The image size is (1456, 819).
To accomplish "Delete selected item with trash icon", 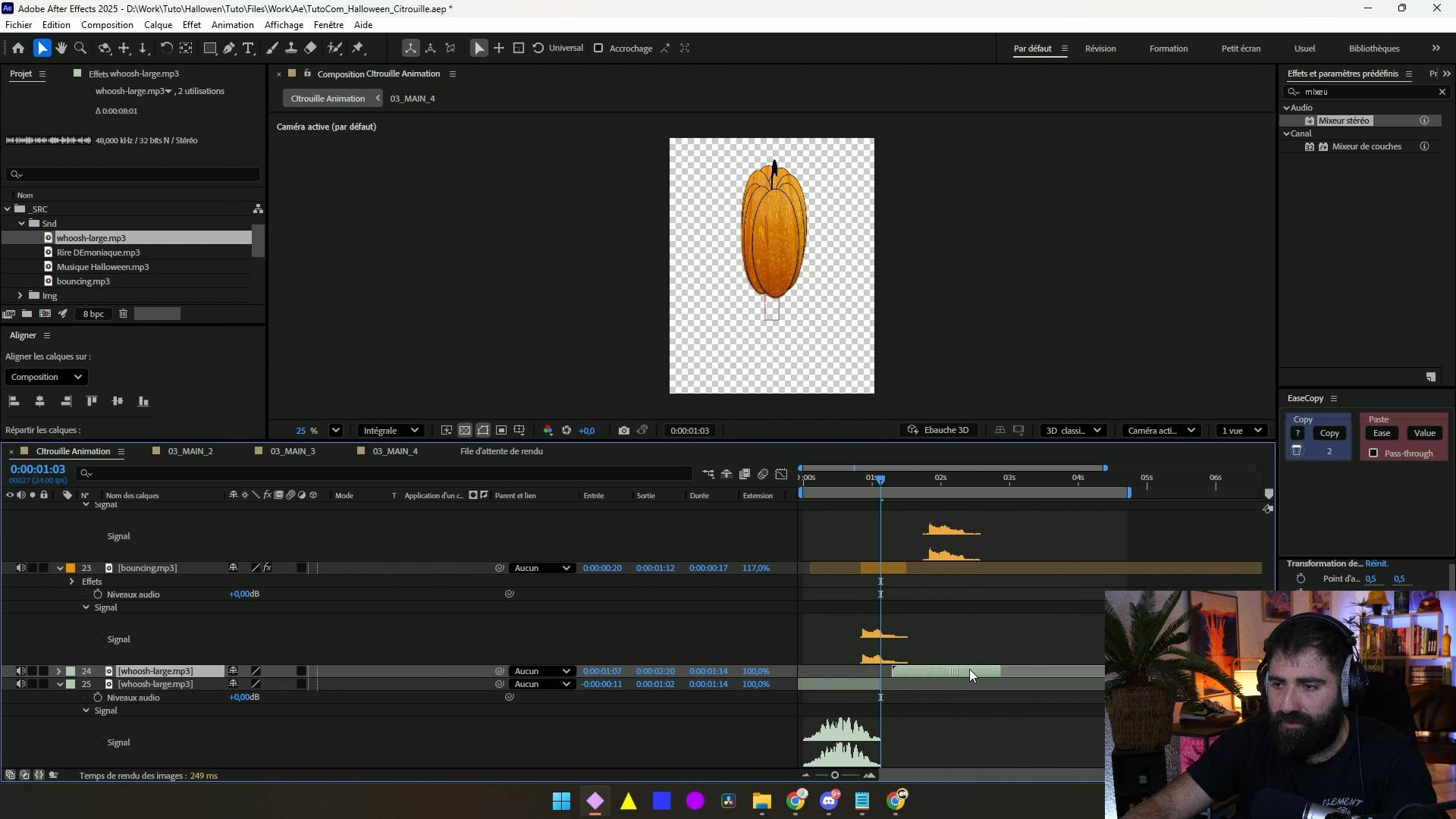I will tap(123, 314).
